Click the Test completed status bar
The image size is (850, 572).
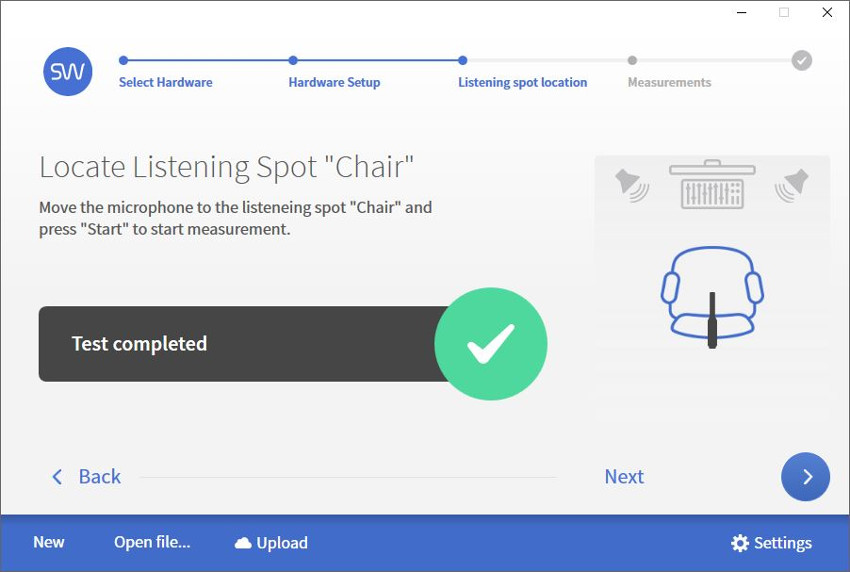[244, 344]
